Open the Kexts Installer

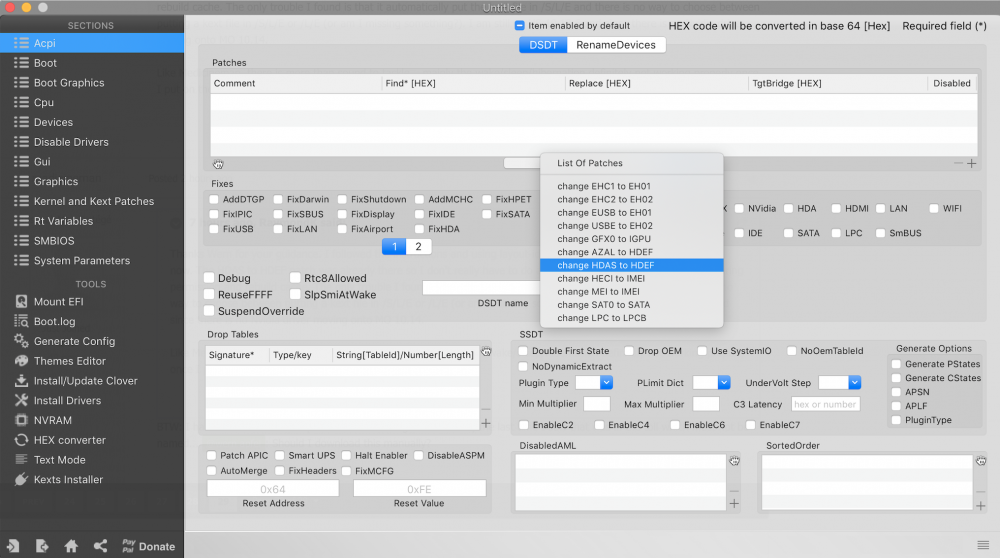click(x=68, y=480)
